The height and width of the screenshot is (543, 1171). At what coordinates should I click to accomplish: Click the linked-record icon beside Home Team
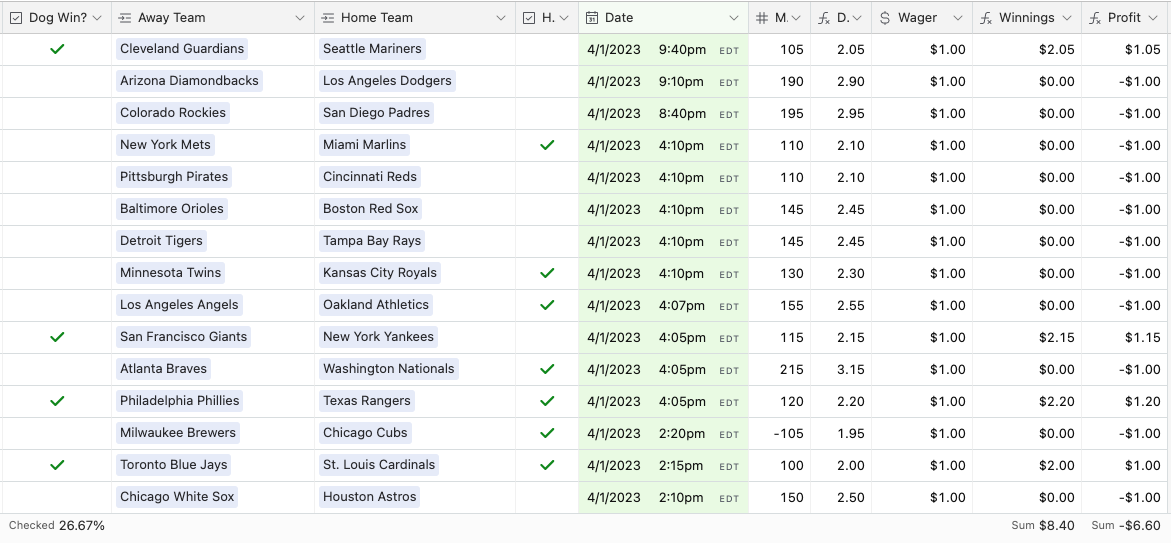pos(328,18)
